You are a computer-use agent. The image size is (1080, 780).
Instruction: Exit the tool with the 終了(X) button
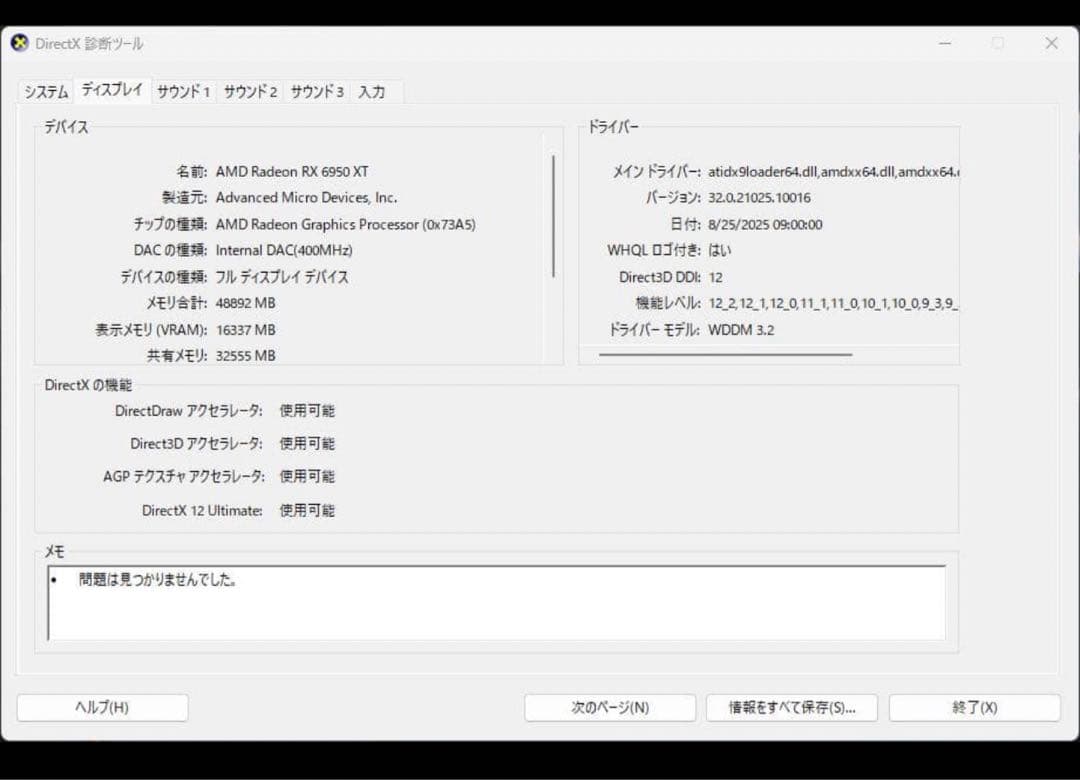(x=973, y=707)
